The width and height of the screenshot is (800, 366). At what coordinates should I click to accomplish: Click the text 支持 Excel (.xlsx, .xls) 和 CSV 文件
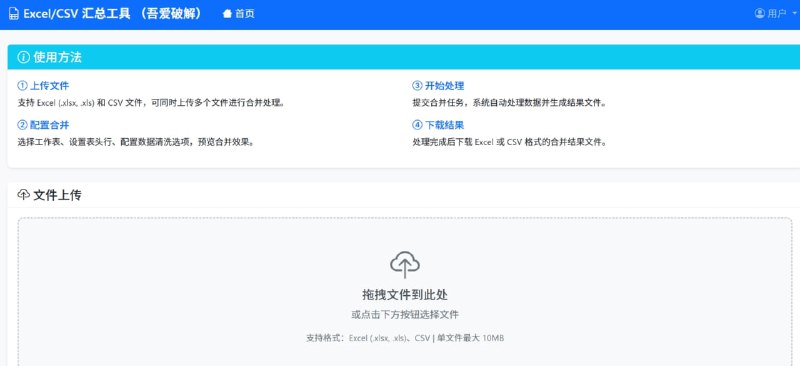[80, 103]
